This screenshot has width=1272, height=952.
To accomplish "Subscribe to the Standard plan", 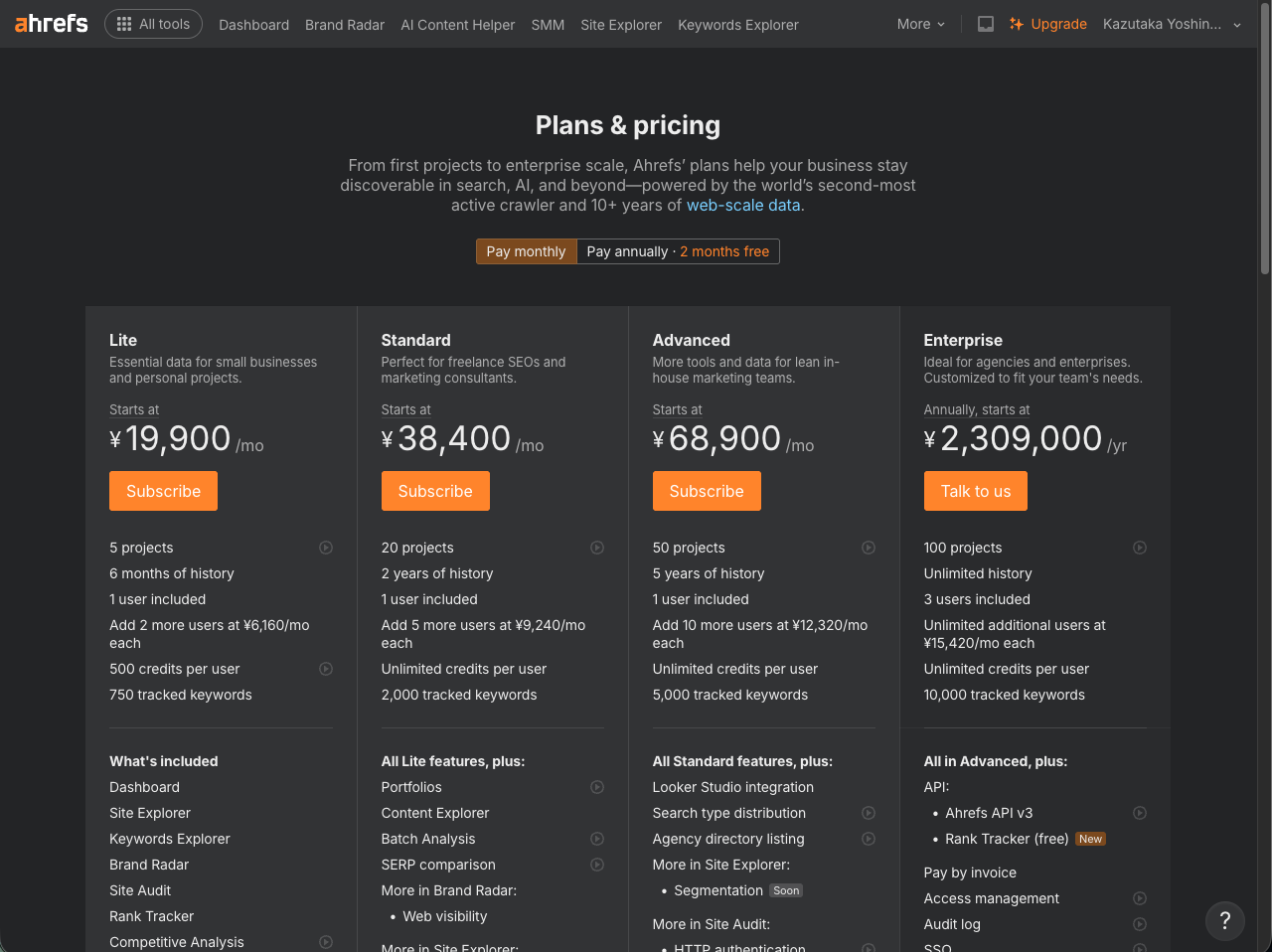I will 435,490.
